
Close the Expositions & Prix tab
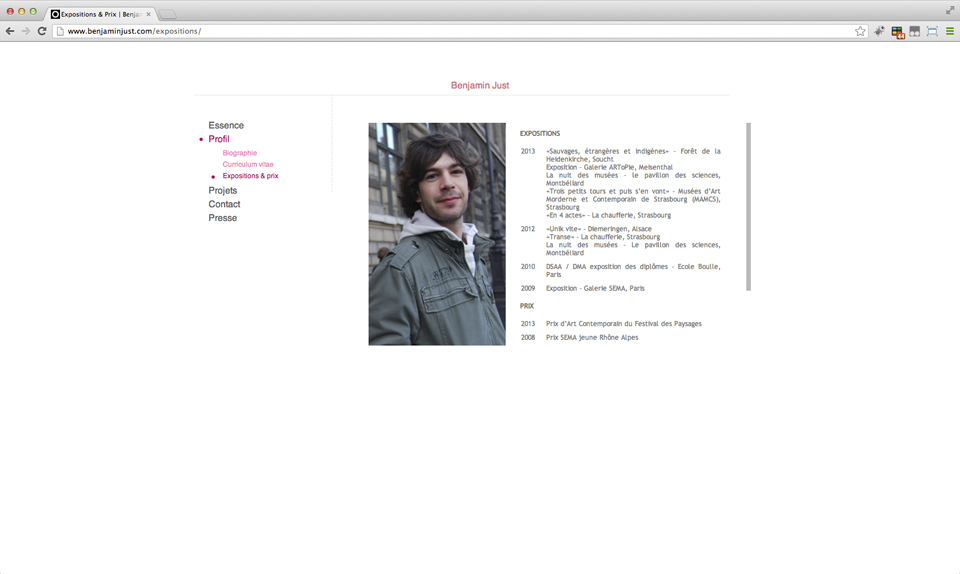coord(148,14)
